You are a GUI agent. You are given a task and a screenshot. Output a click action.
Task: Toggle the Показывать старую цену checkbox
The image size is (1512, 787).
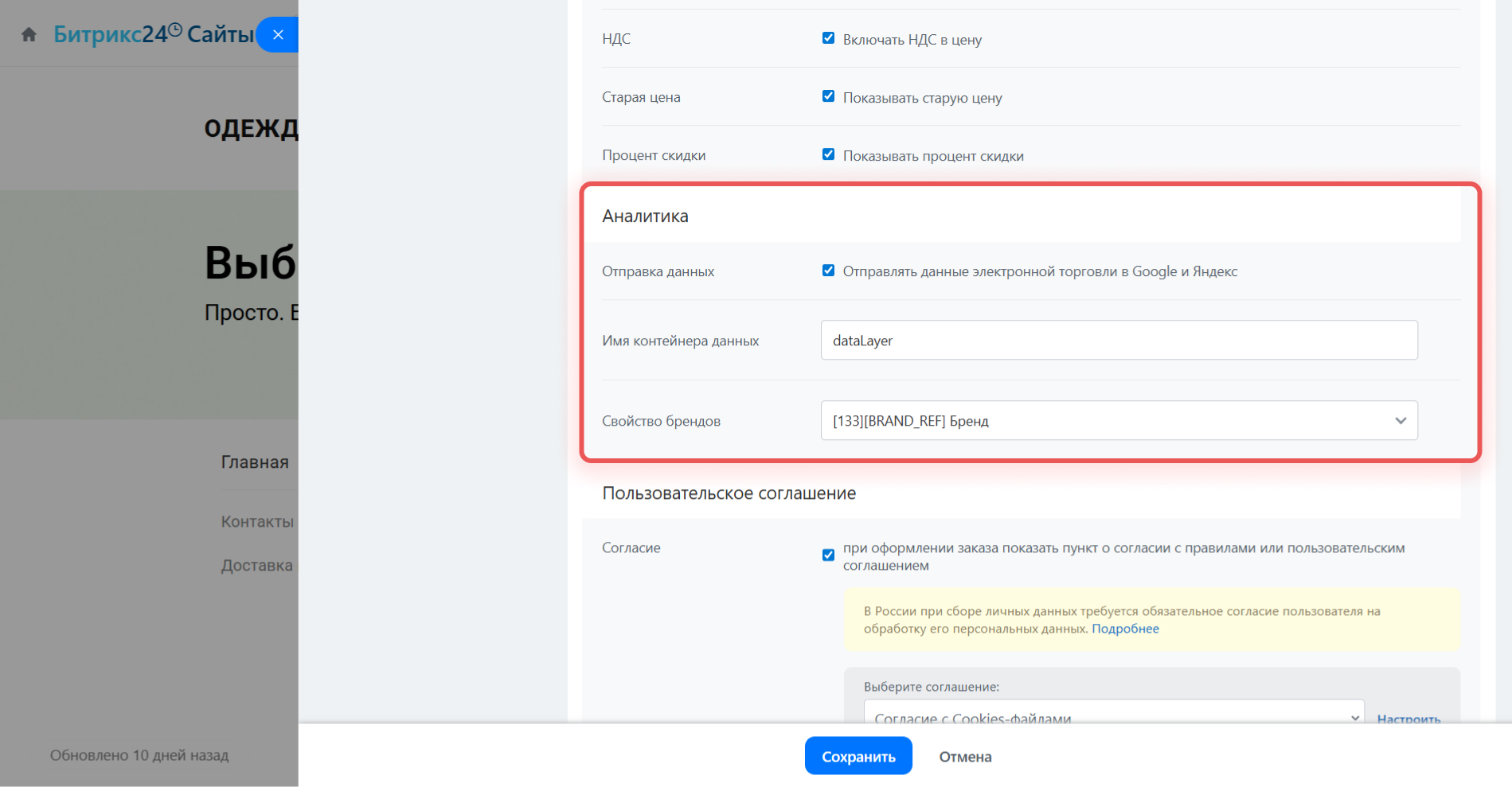828,96
